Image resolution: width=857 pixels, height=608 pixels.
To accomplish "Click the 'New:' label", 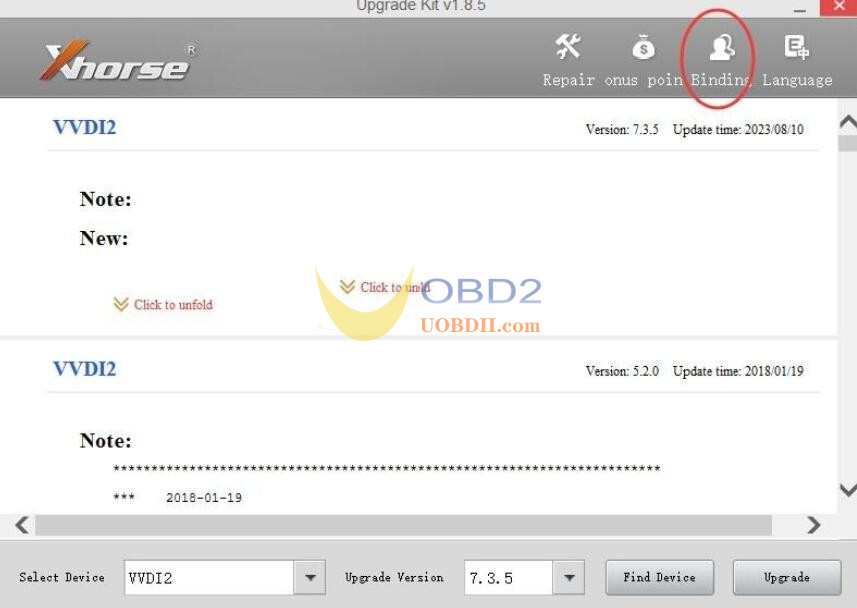I will point(104,238).
